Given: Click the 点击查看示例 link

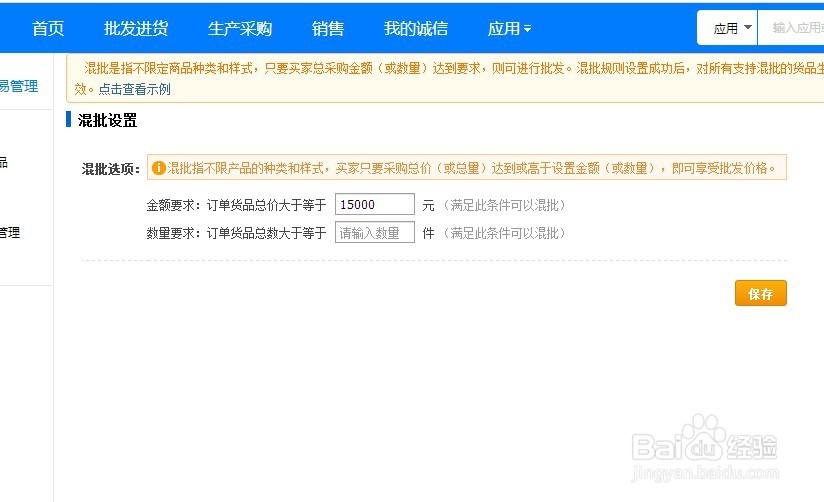Looking at the screenshot, I should [x=135, y=89].
